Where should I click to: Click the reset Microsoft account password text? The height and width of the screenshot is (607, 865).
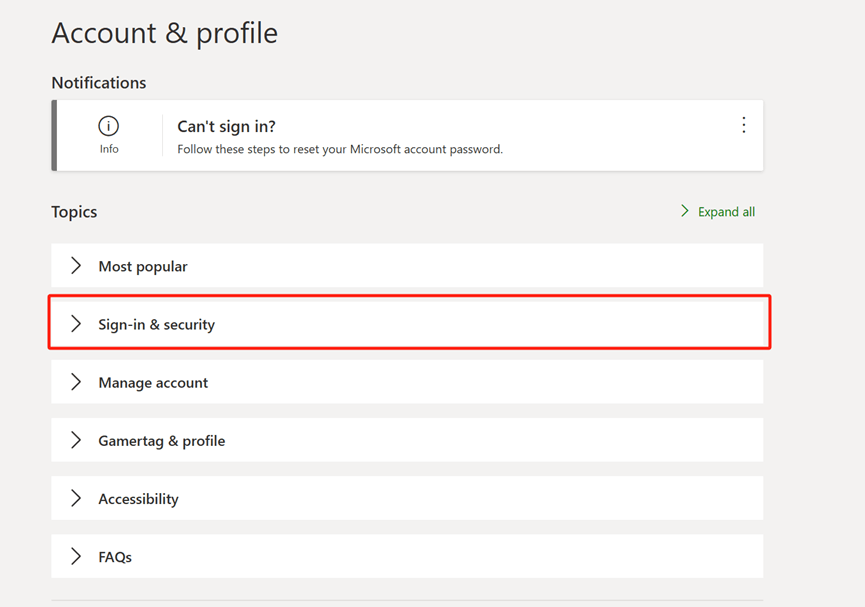pos(340,149)
